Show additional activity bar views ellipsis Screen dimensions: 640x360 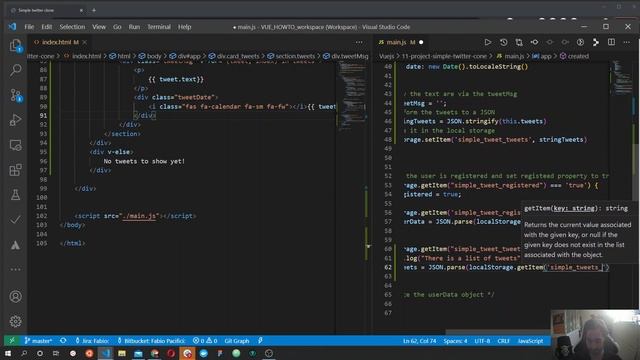[16, 269]
